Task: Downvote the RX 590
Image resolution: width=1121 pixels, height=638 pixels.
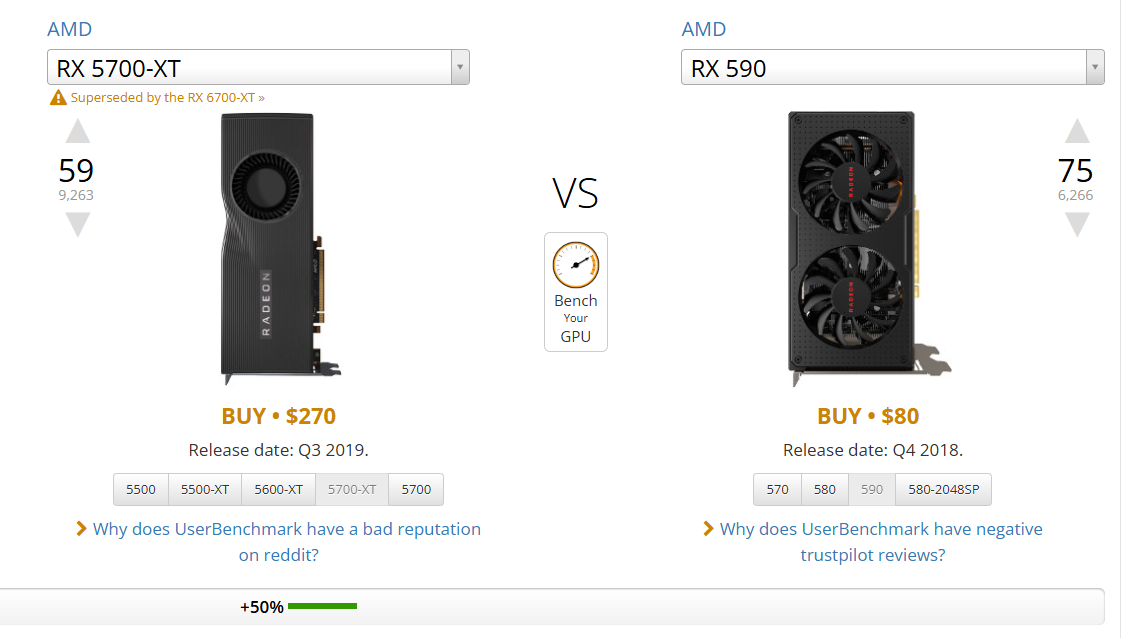Action: coord(1076,225)
